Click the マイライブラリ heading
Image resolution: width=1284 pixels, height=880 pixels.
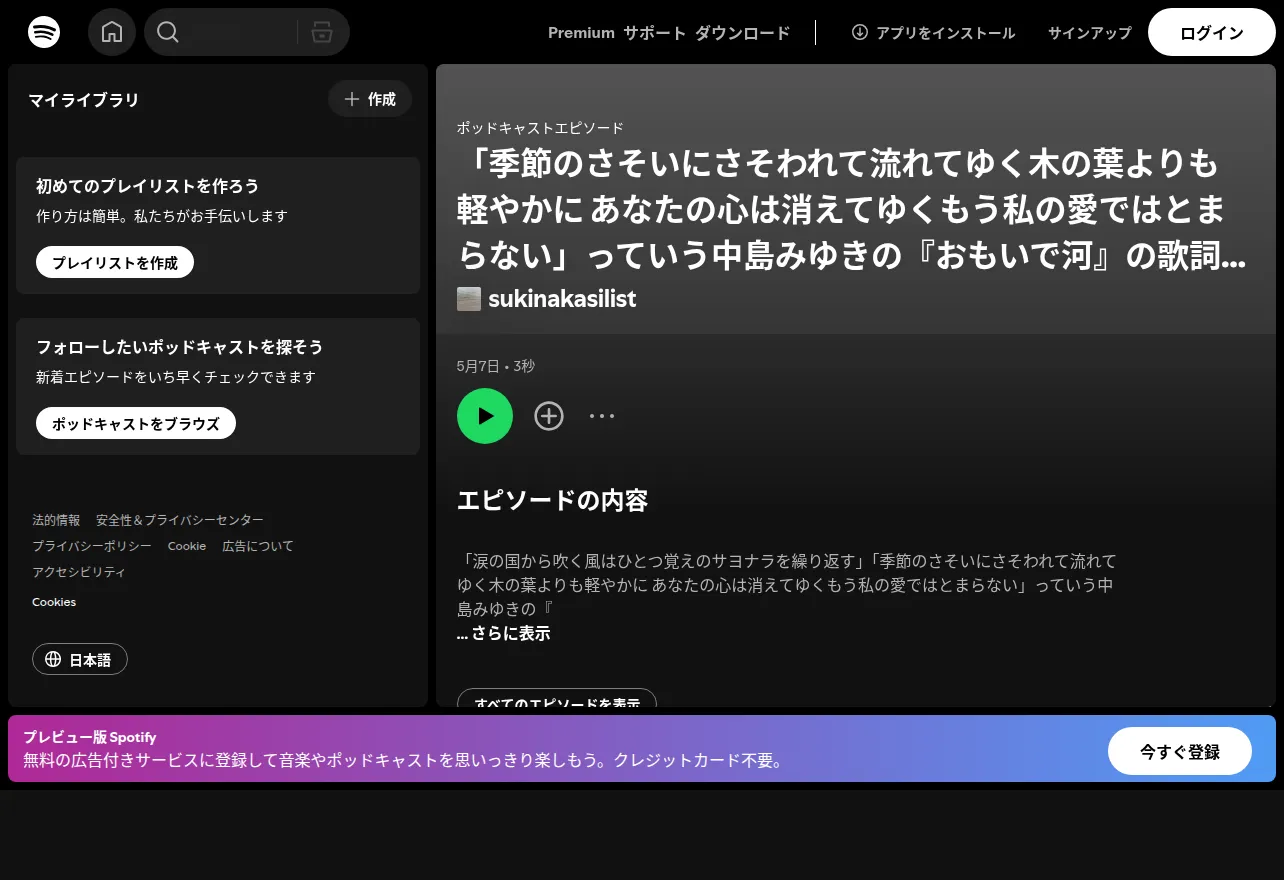point(84,100)
